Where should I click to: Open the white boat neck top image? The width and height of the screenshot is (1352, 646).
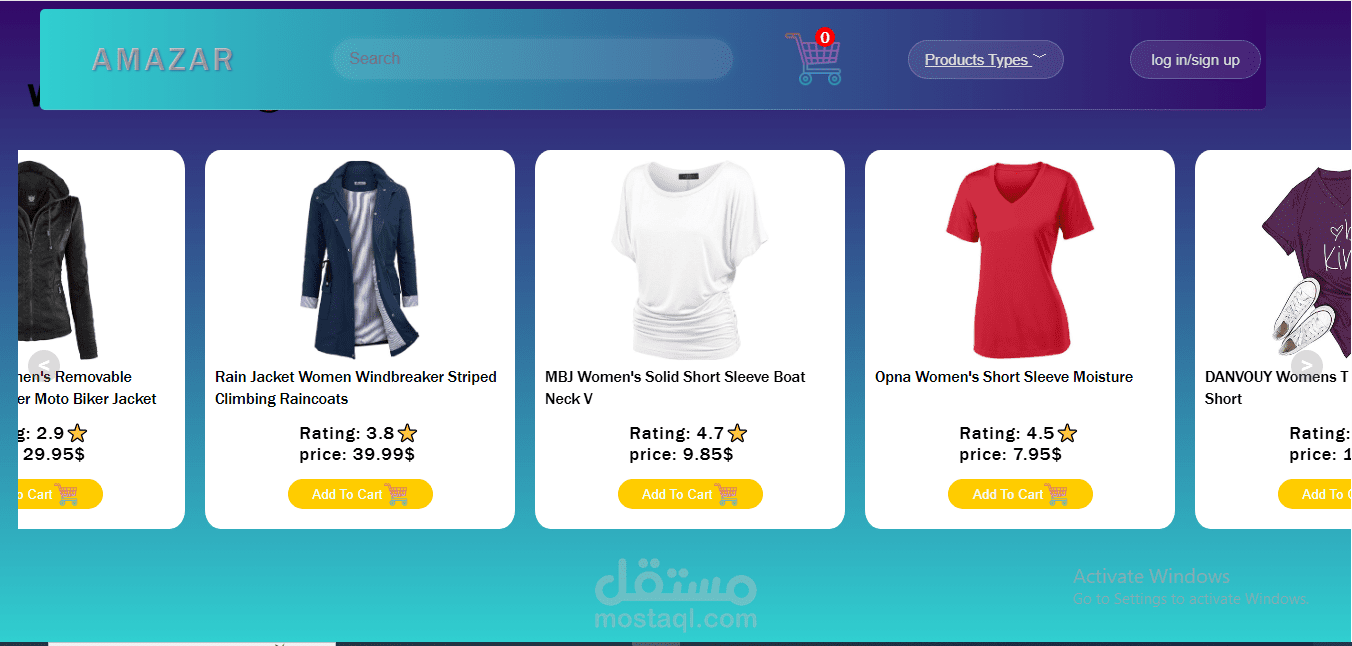click(690, 260)
